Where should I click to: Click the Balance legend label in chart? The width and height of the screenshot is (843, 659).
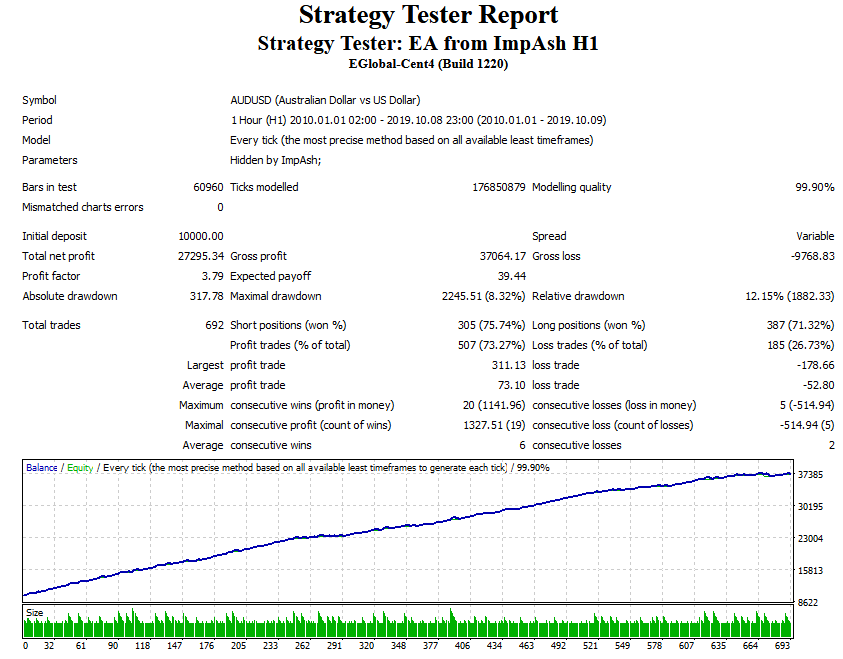click(41, 468)
